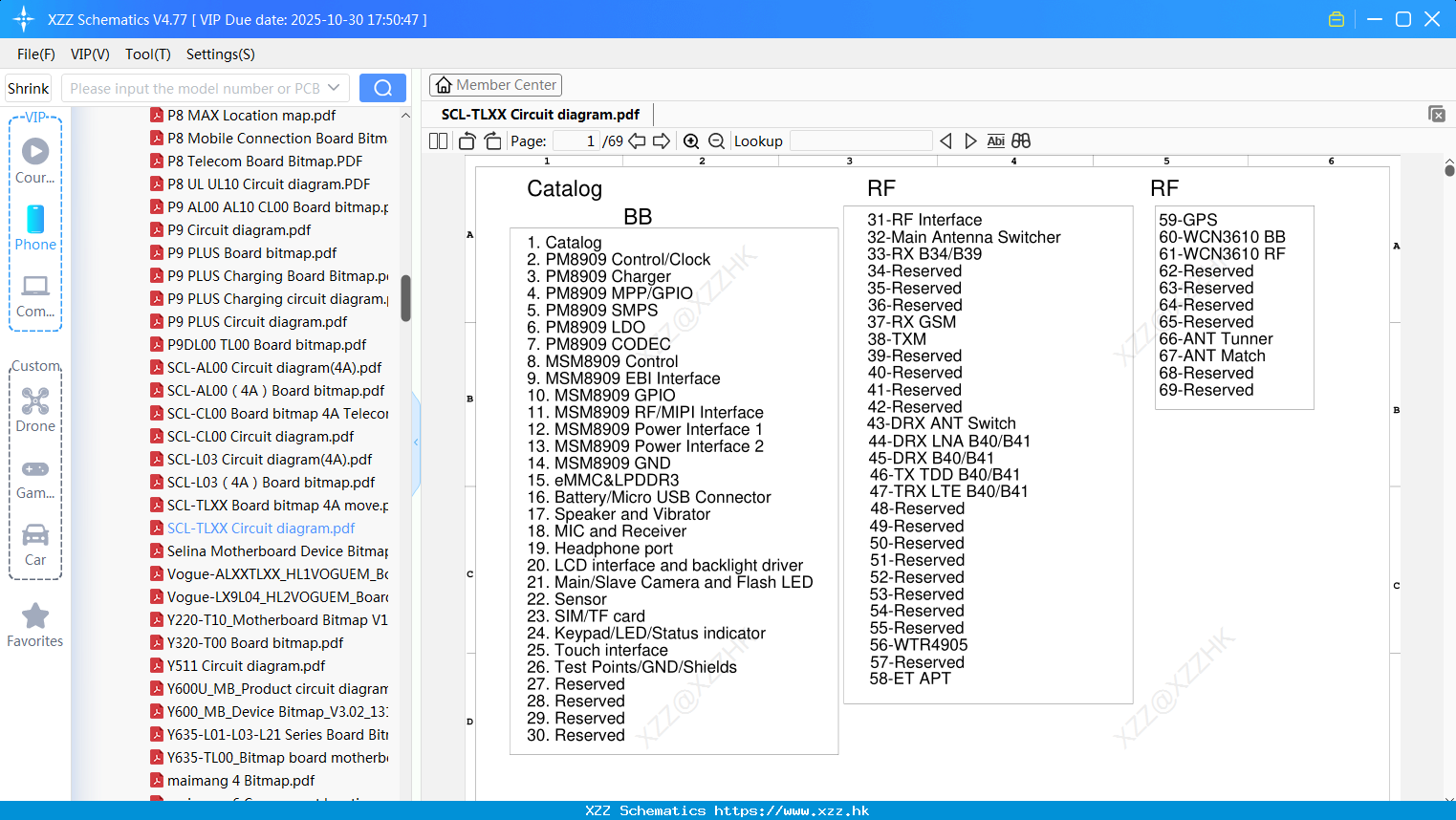
Task: Open the Game console category
Action: [x=35, y=478]
